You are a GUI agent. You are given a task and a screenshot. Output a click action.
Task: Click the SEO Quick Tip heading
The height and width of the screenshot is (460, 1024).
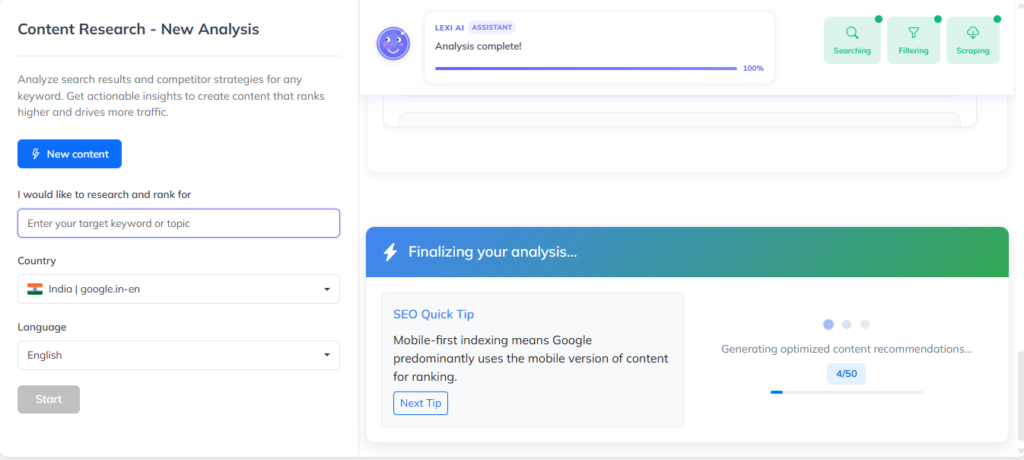pos(433,314)
